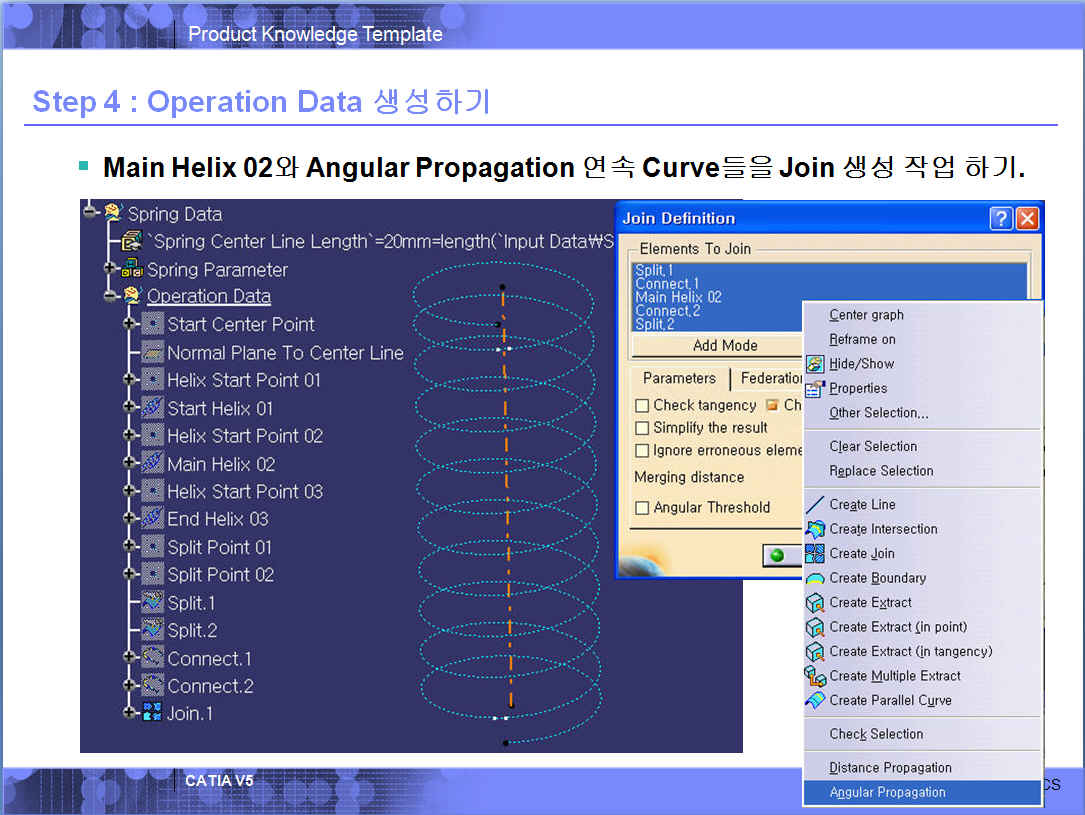1085x815 pixels.
Task: Click the Hide/Show icon in context menu
Action: [x=815, y=364]
